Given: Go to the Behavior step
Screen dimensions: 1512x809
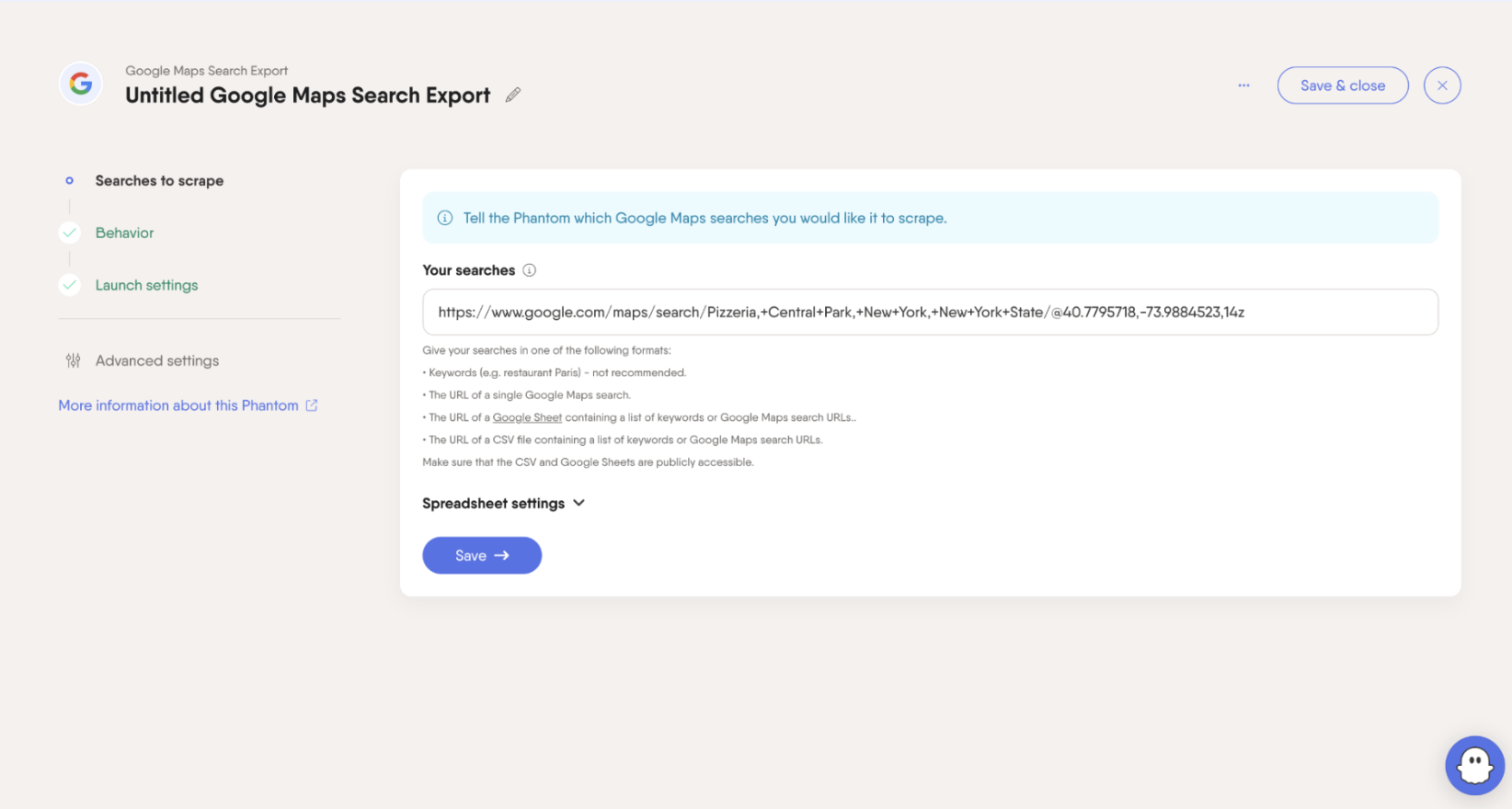Looking at the screenshot, I should [124, 234].
